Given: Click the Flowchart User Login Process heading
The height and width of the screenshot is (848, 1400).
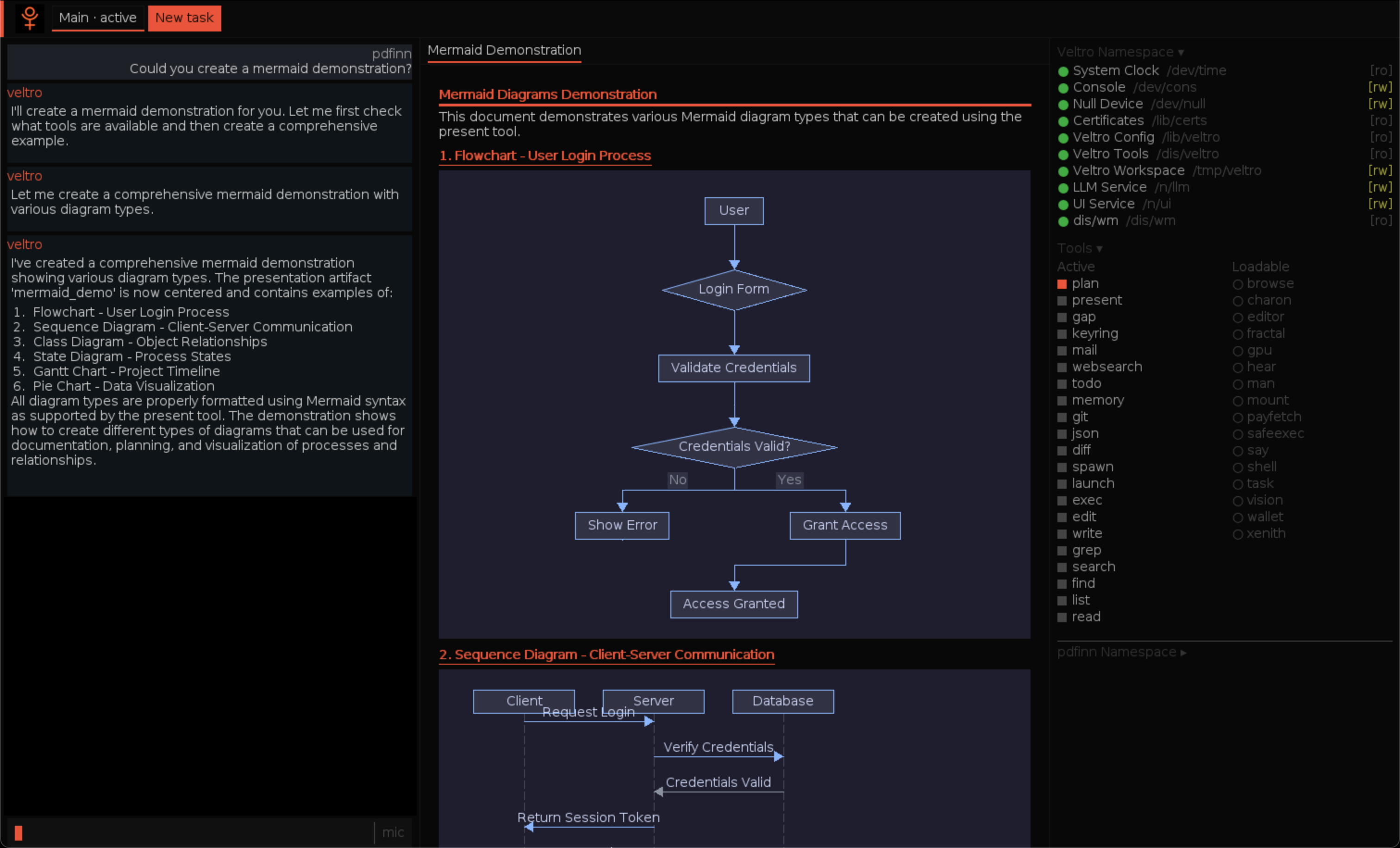Looking at the screenshot, I should (545, 156).
